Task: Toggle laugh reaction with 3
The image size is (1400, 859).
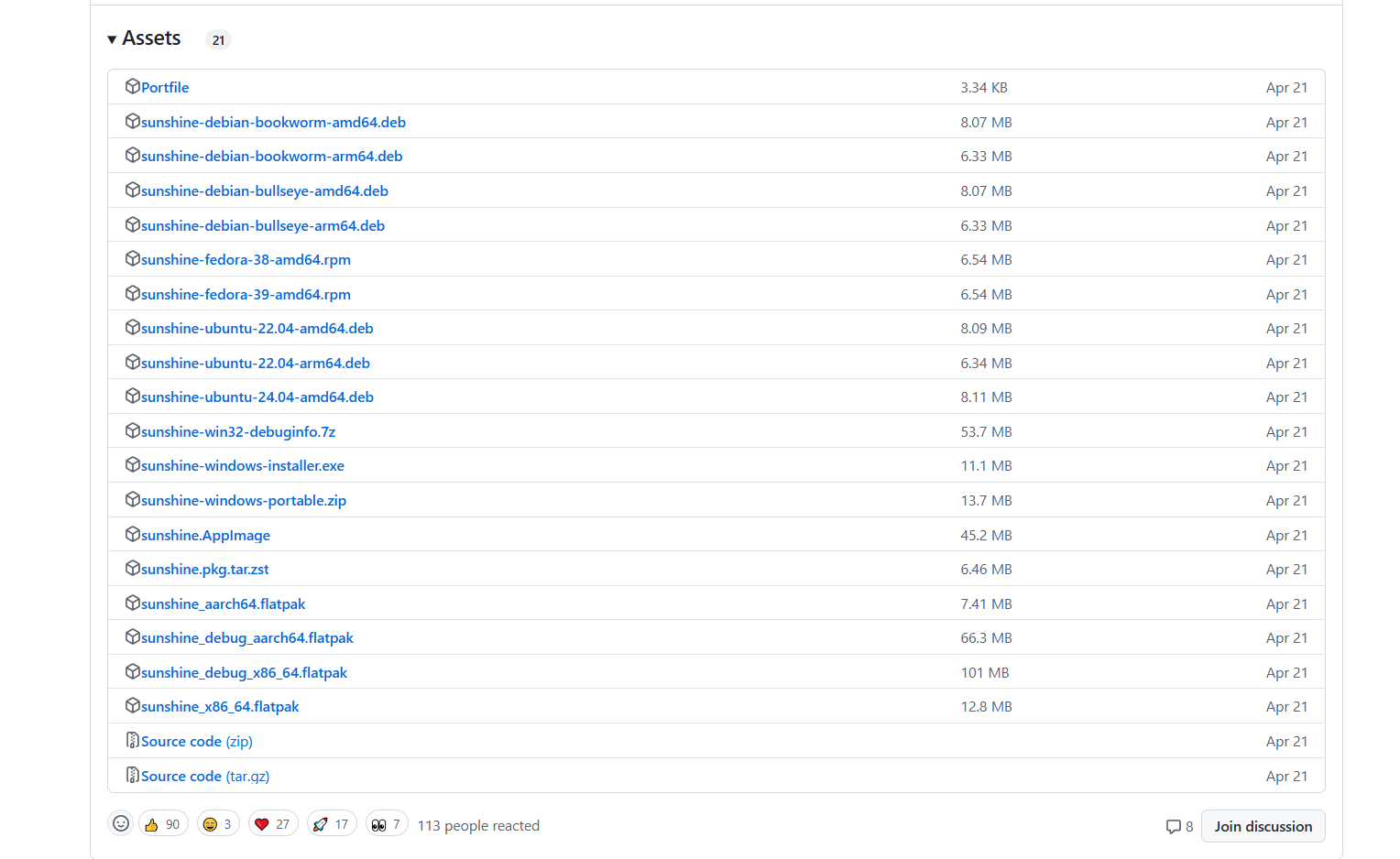Action: (218, 823)
